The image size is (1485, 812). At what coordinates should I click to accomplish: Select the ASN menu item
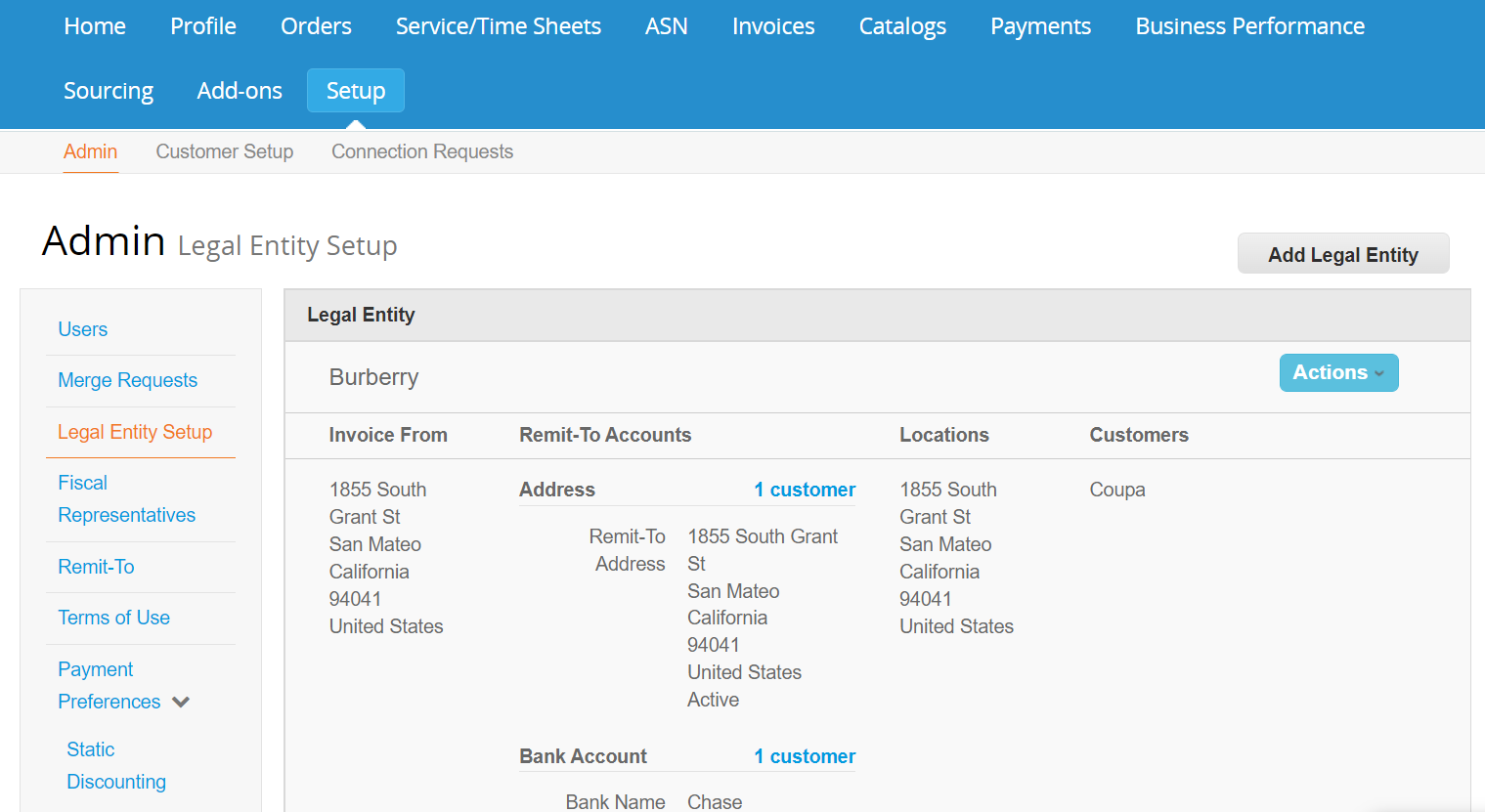[667, 26]
